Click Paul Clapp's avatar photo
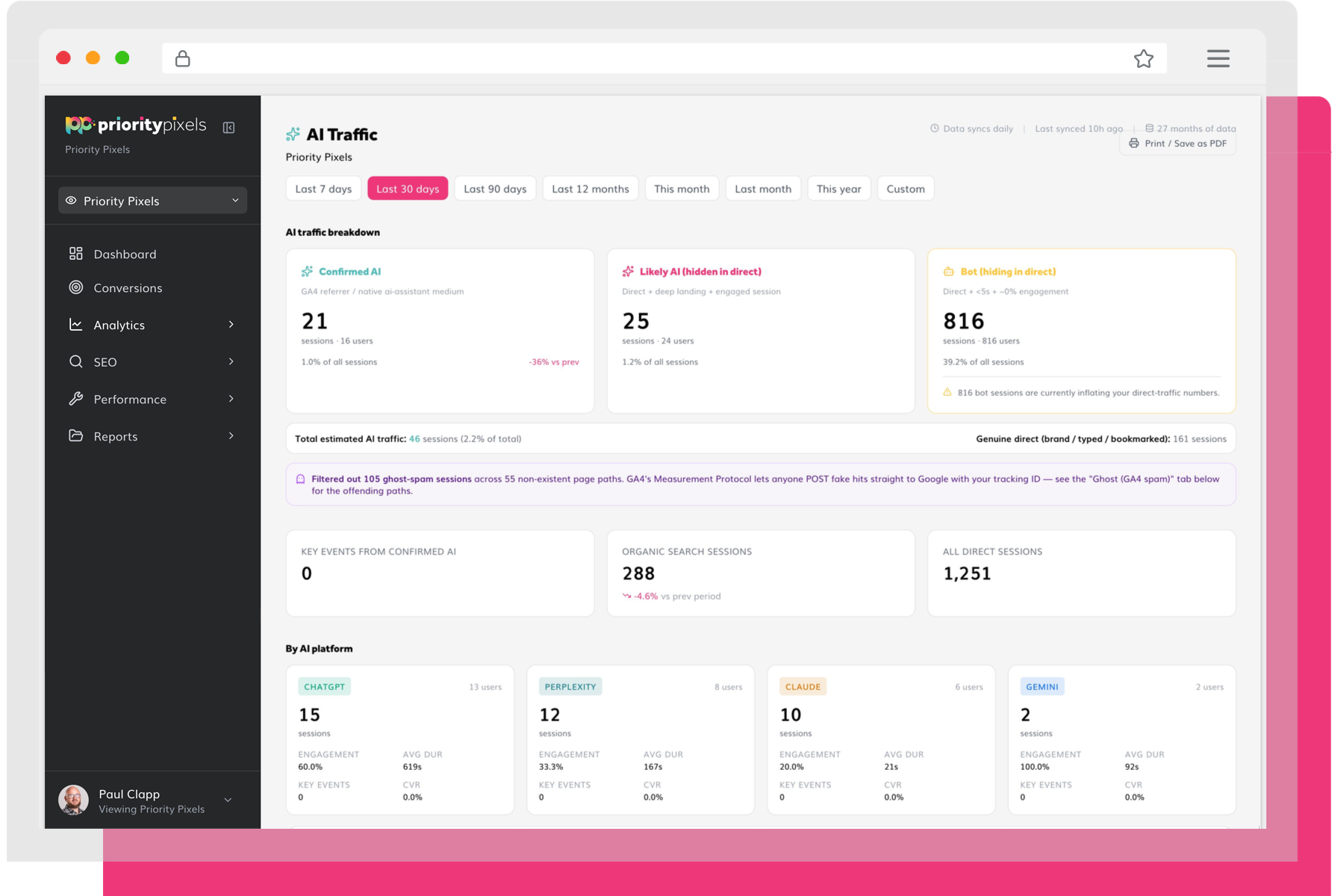 tap(73, 800)
